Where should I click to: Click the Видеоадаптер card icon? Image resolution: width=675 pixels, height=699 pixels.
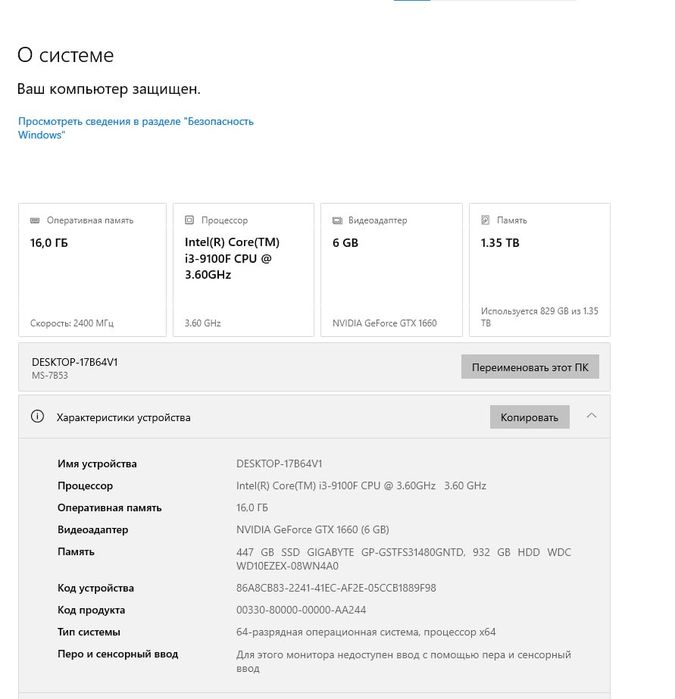point(337,220)
